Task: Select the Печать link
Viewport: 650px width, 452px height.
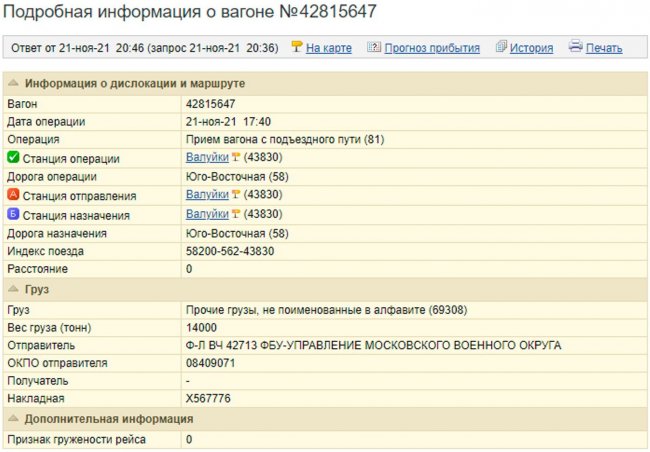Action: coord(604,48)
